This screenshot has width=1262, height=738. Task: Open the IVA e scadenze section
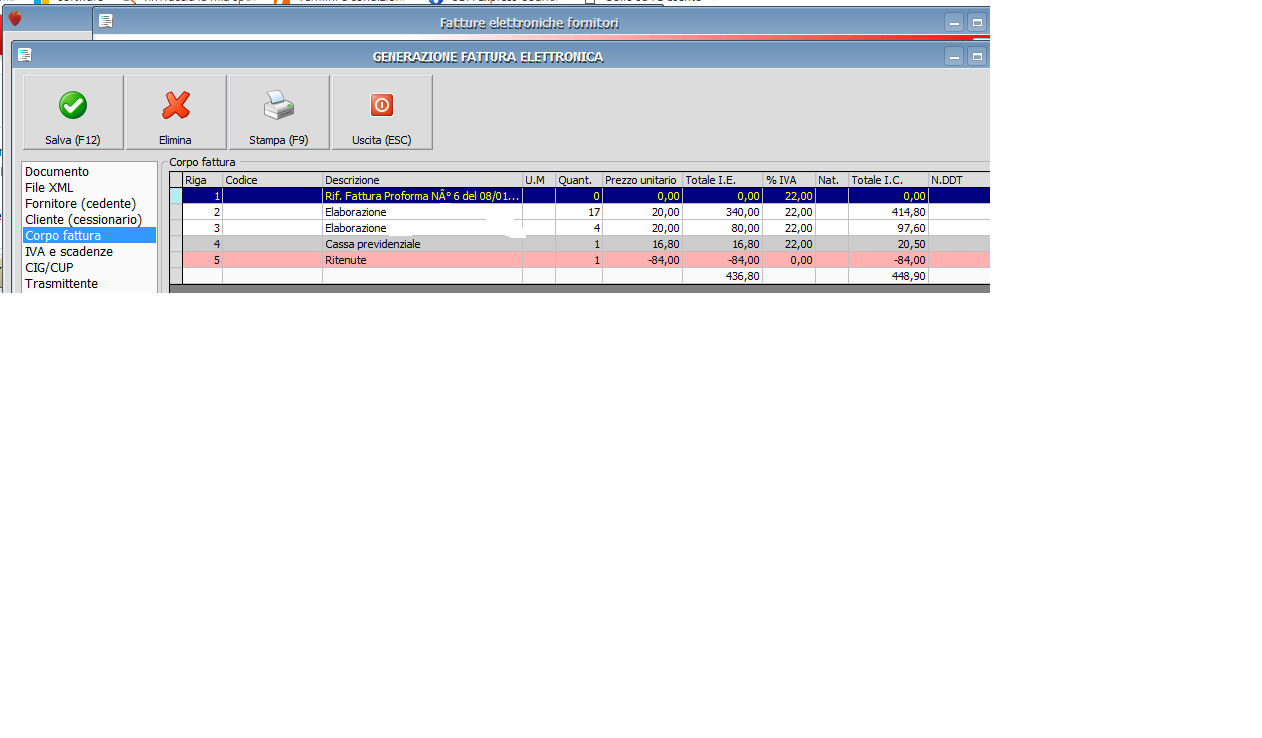[x=89, y=252]
